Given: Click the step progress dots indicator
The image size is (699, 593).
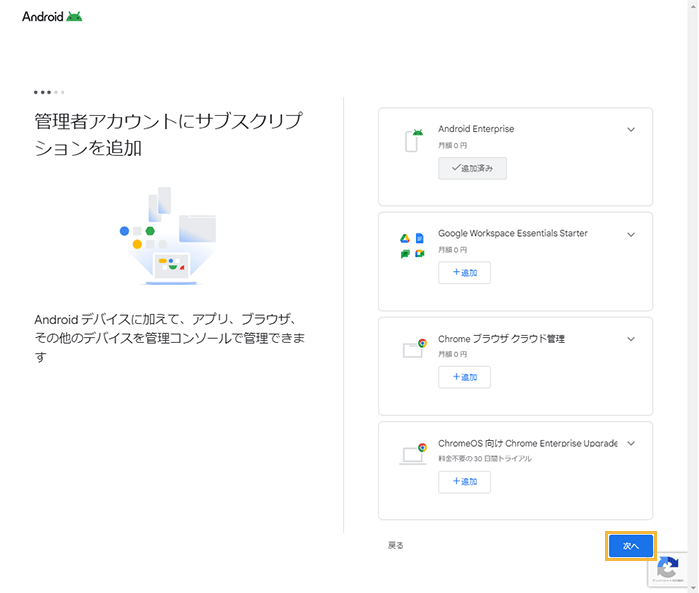Looking at the screenshot, I should pos(49,92).
